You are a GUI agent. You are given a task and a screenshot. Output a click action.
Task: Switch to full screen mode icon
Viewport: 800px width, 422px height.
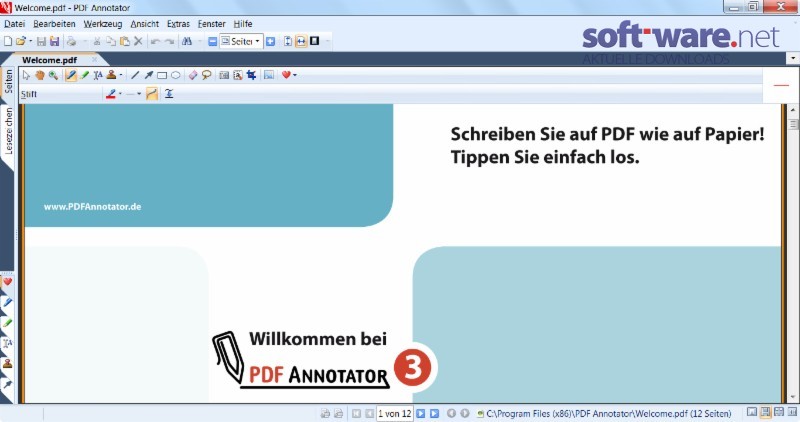(x=315, y=41)
